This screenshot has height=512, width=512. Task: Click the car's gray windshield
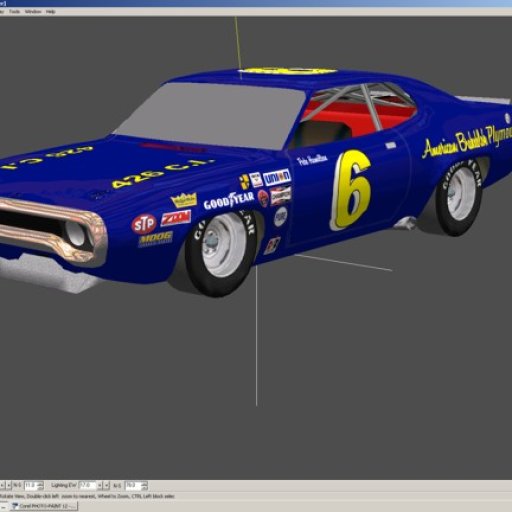tap(210, 114)
